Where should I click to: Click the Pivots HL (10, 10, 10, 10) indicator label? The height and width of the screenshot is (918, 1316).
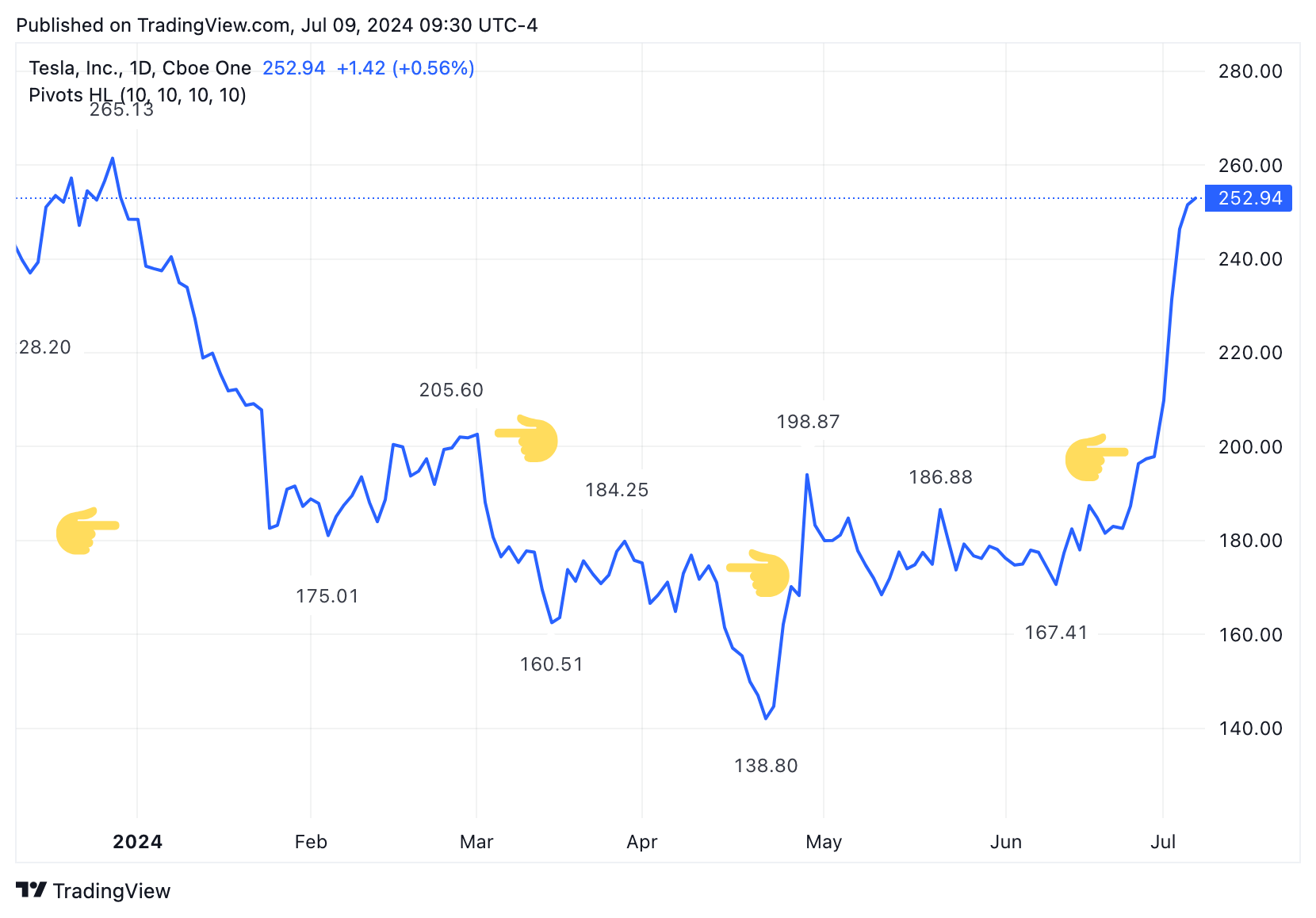pos(137,95)
